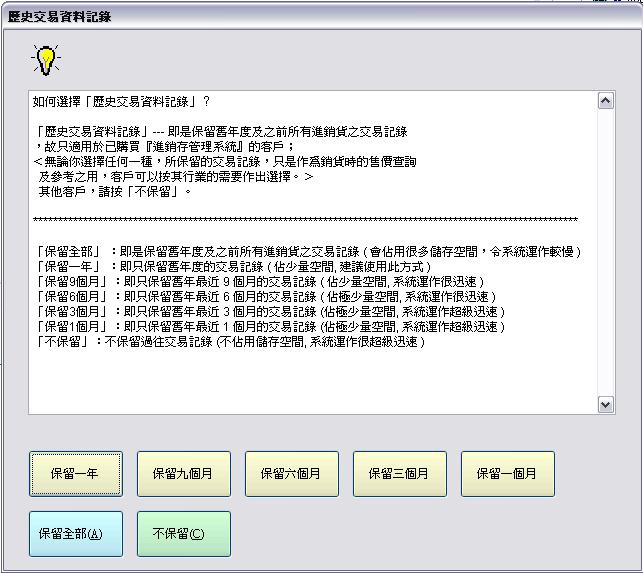Click the line mentioning 進銷存管理系統
643x573 pixels.
(x=164, y=146)
